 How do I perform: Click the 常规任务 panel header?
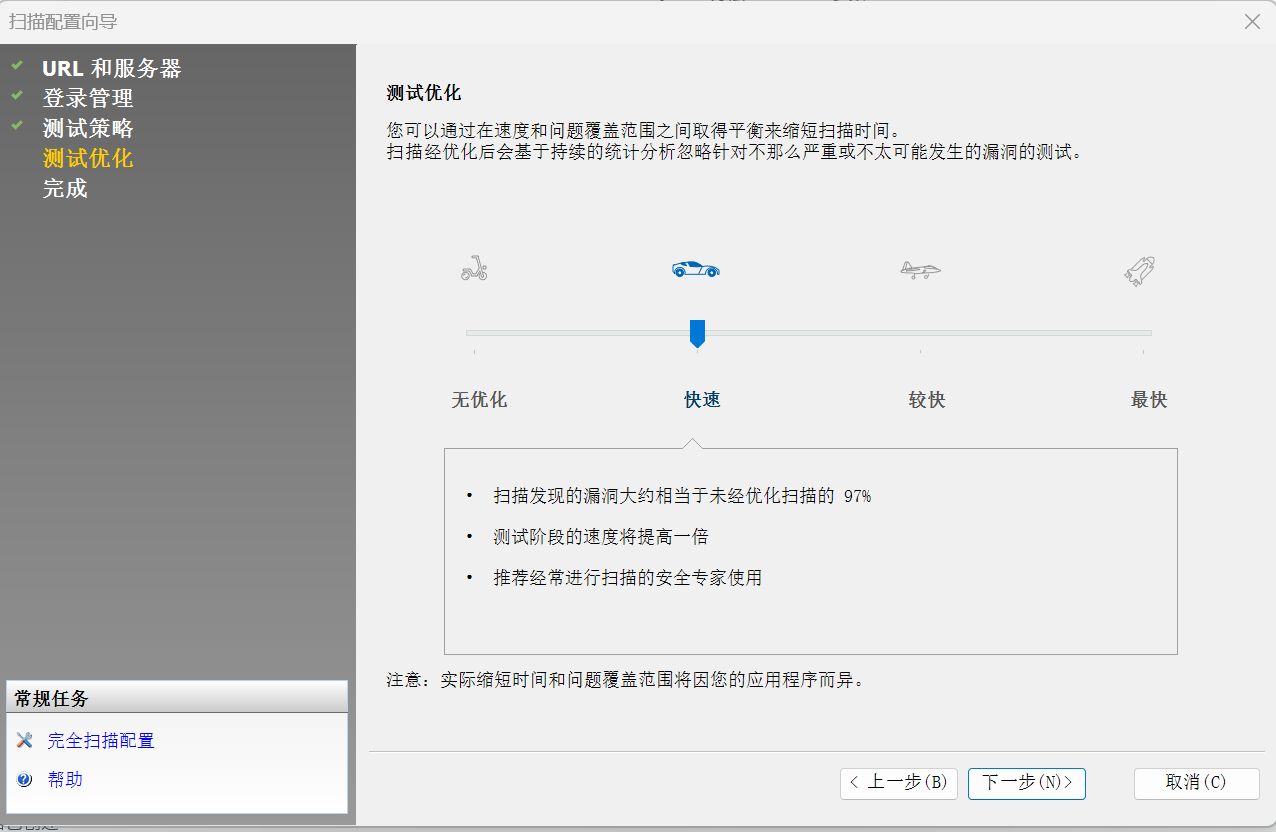(x=177, y=697)
